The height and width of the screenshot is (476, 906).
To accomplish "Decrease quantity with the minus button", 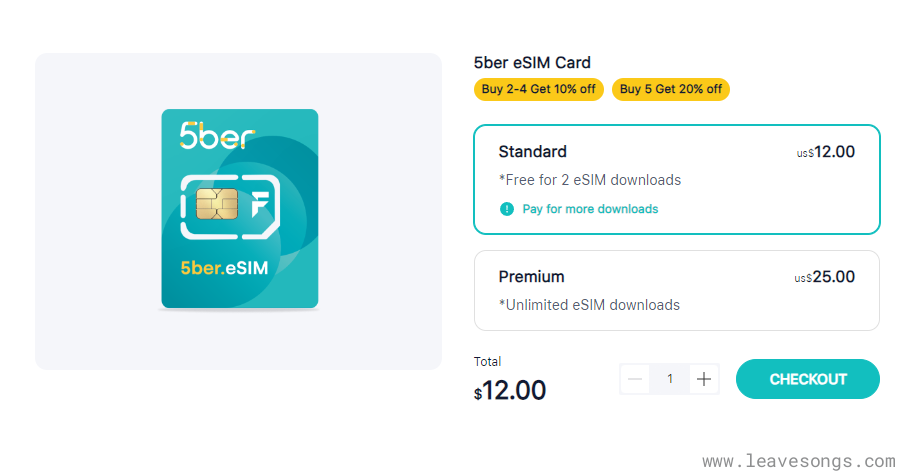I will [x=635, y=379].
